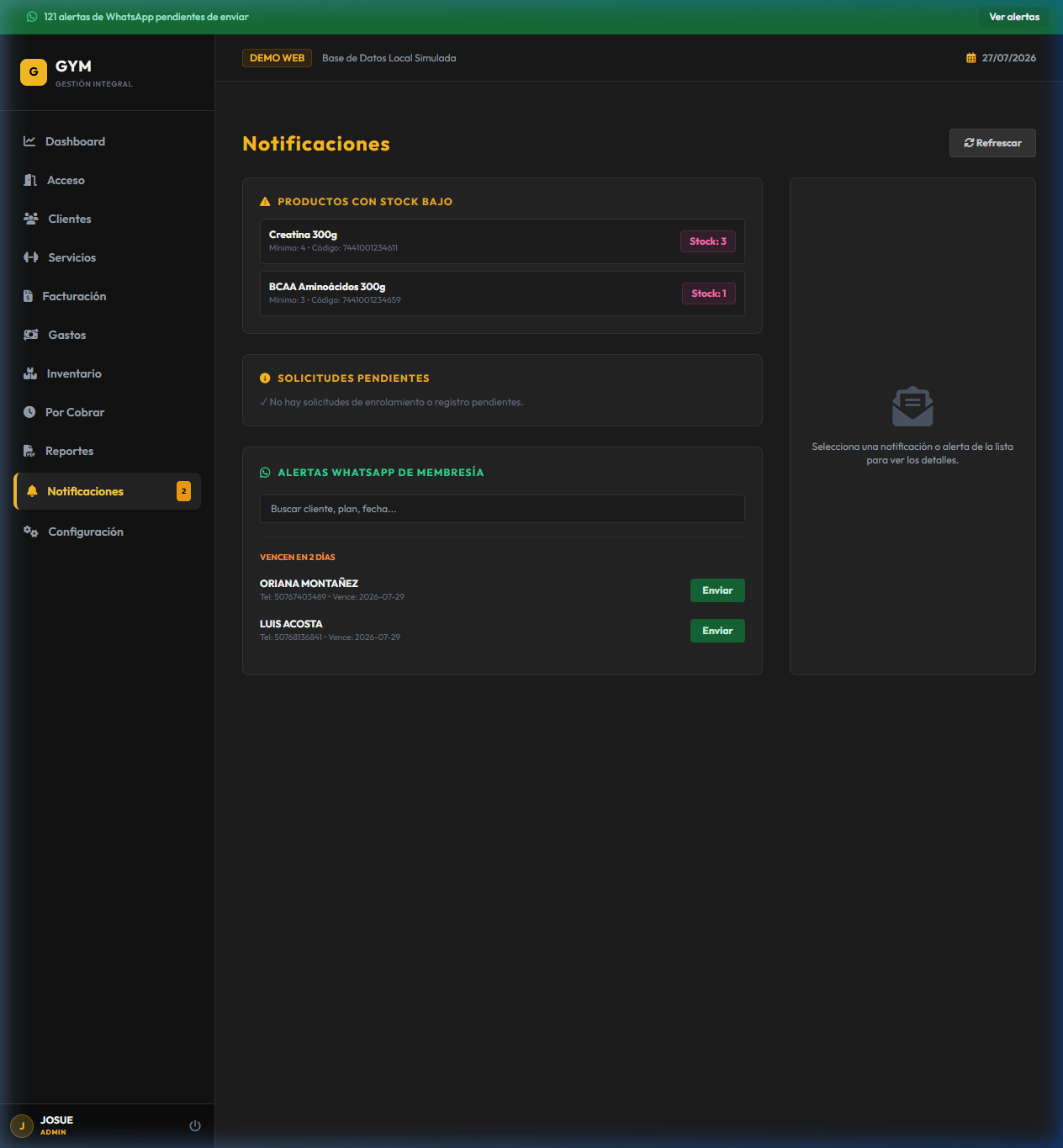
Task: Click the Gastos money icon
Action: (31, 335)
